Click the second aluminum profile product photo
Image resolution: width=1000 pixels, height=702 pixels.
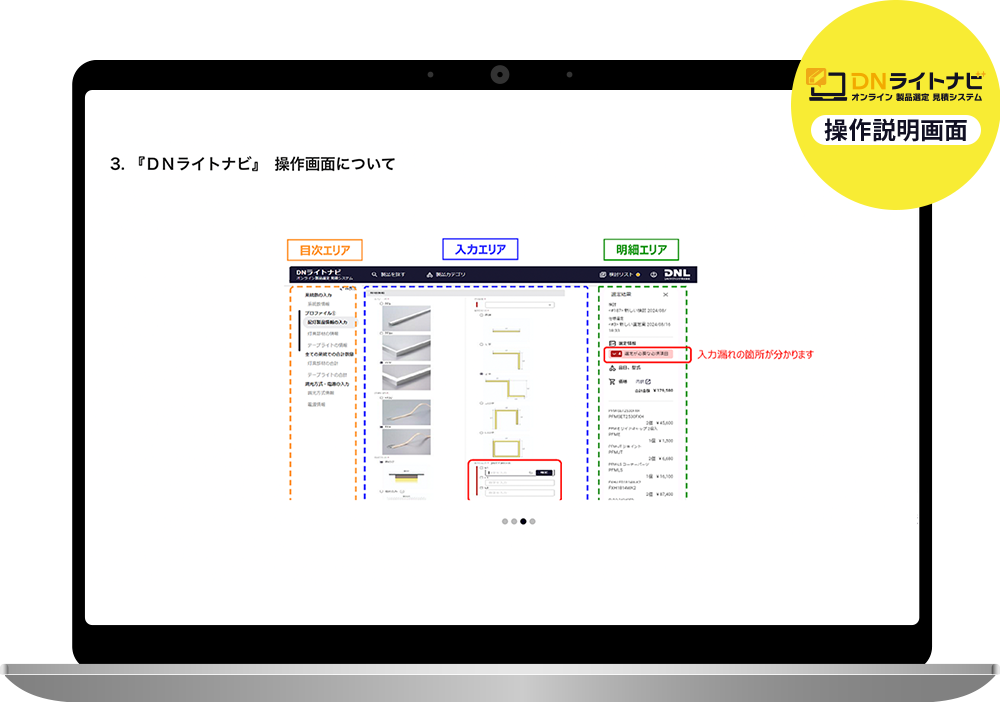tap(406, 348)
